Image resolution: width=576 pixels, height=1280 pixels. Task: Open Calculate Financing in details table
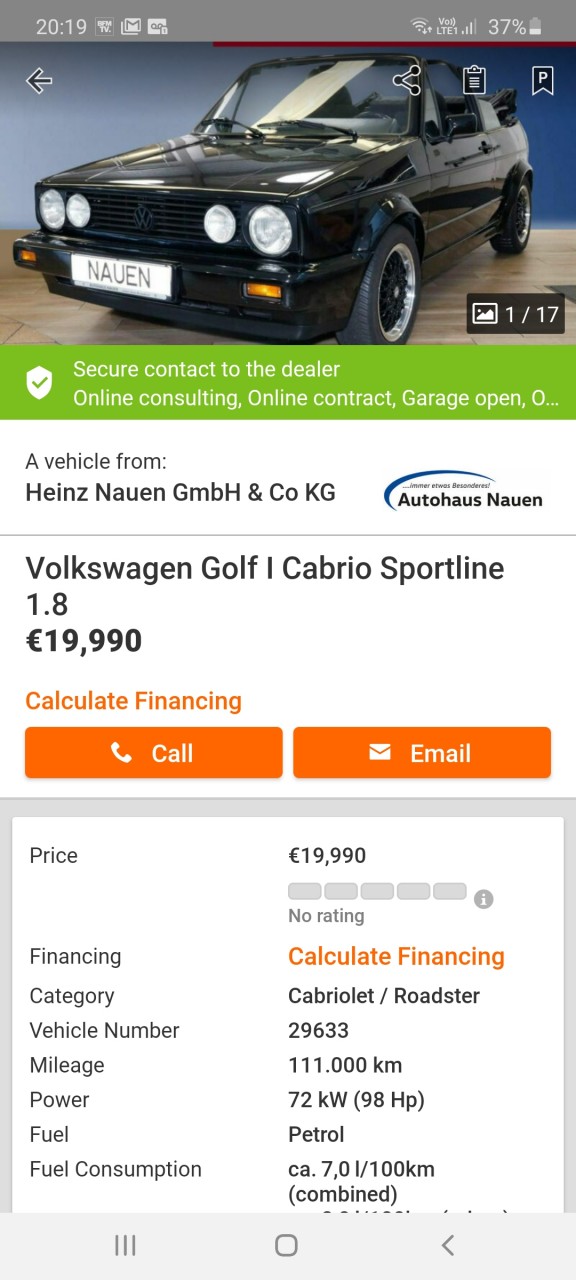point(396,956)
